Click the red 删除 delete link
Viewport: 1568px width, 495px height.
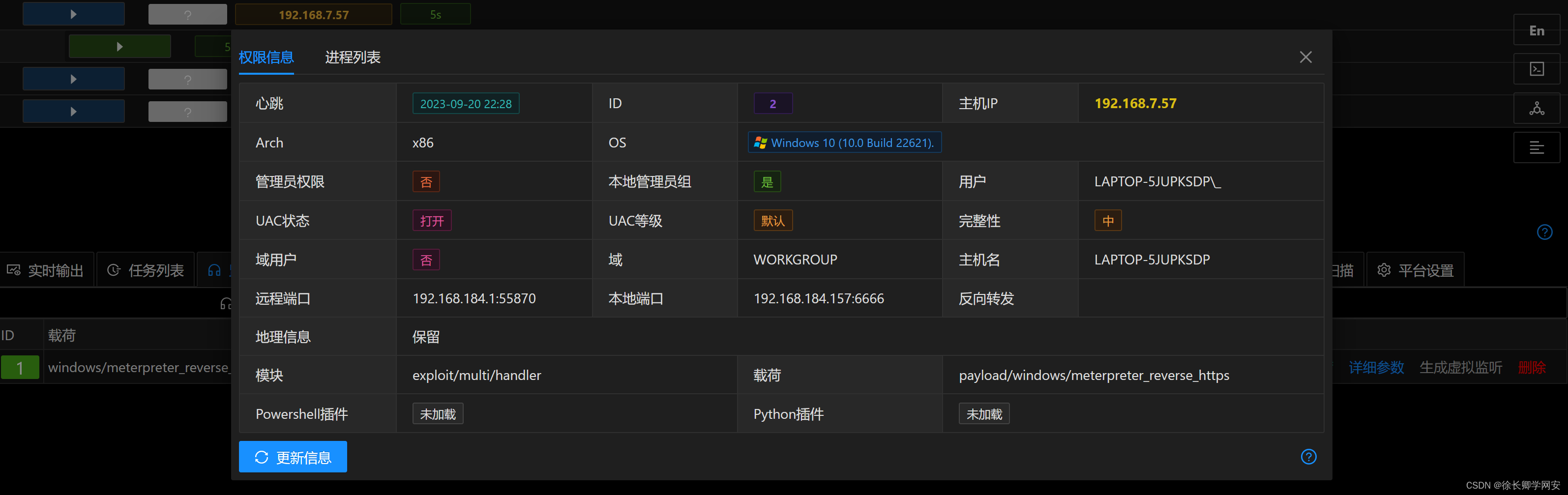click(1533, 367)
